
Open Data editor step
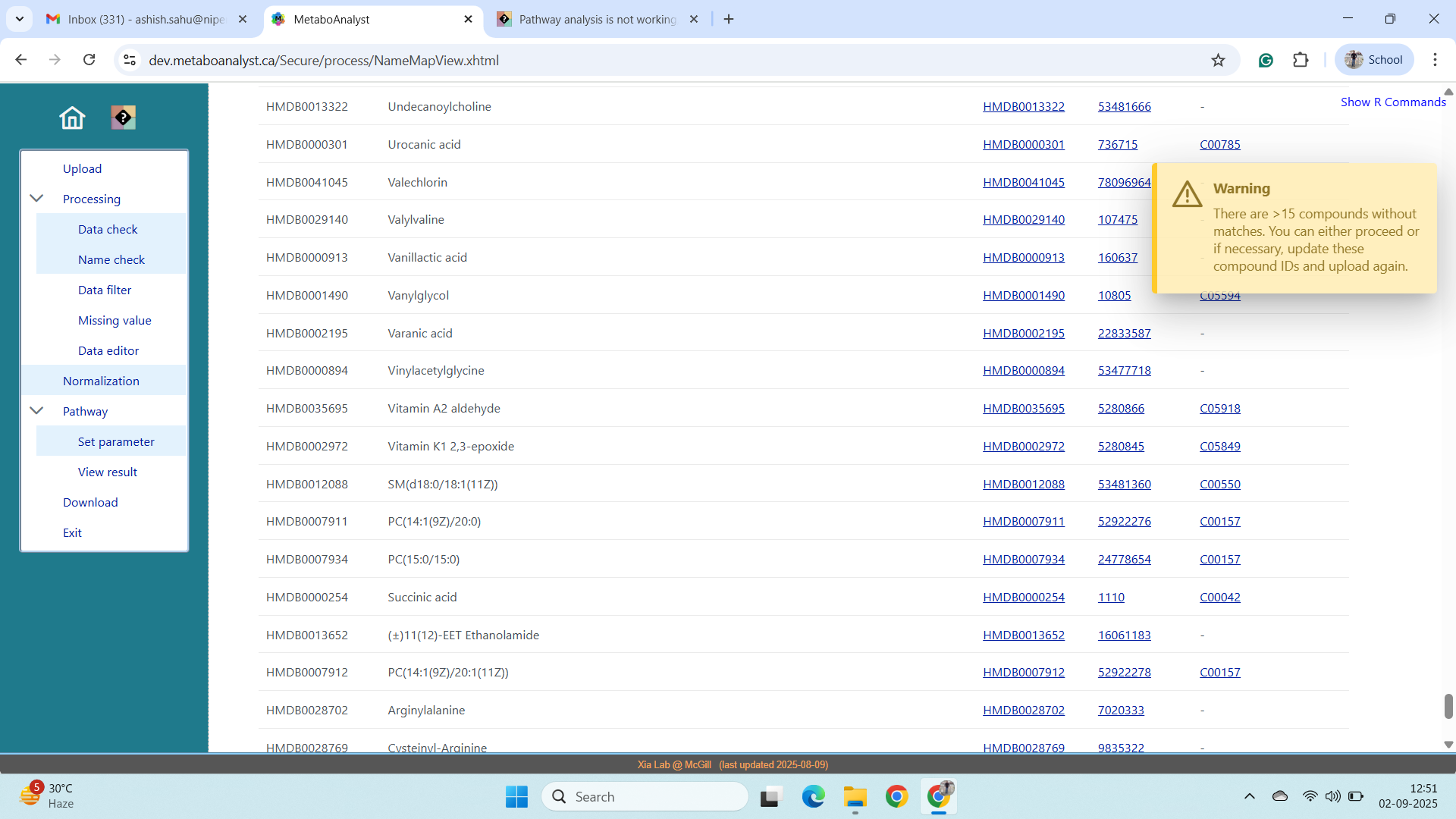(108, 350)
